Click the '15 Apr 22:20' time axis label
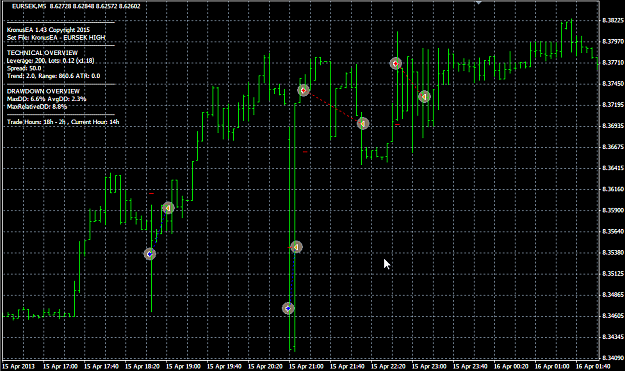Image resolution: width=625 pixels, height=371 pixels. point(388,366)
